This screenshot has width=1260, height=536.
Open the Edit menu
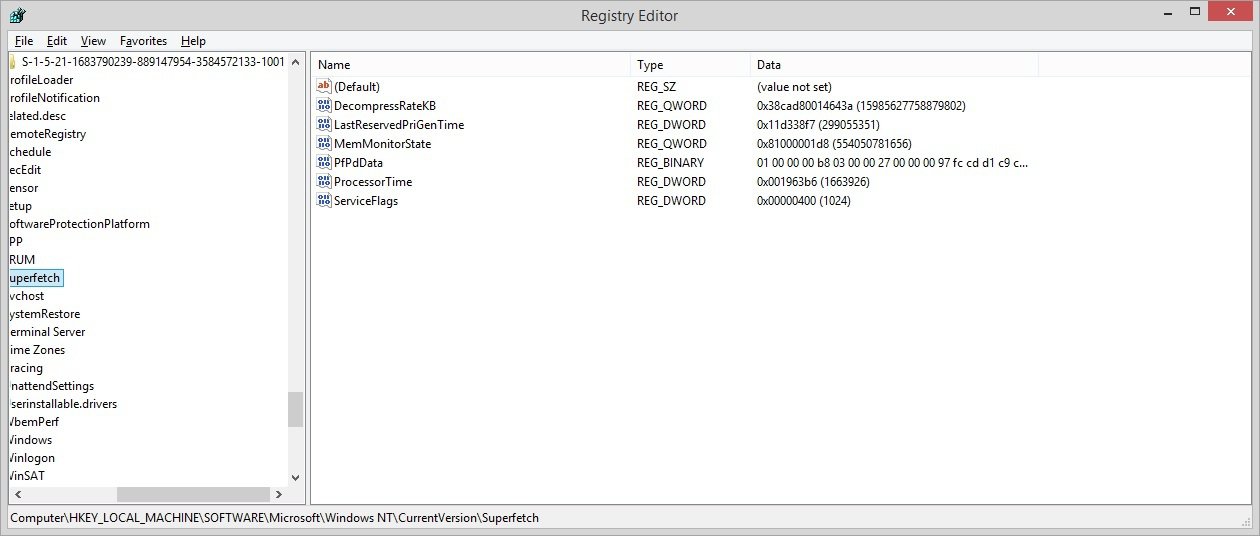point(57,41)
